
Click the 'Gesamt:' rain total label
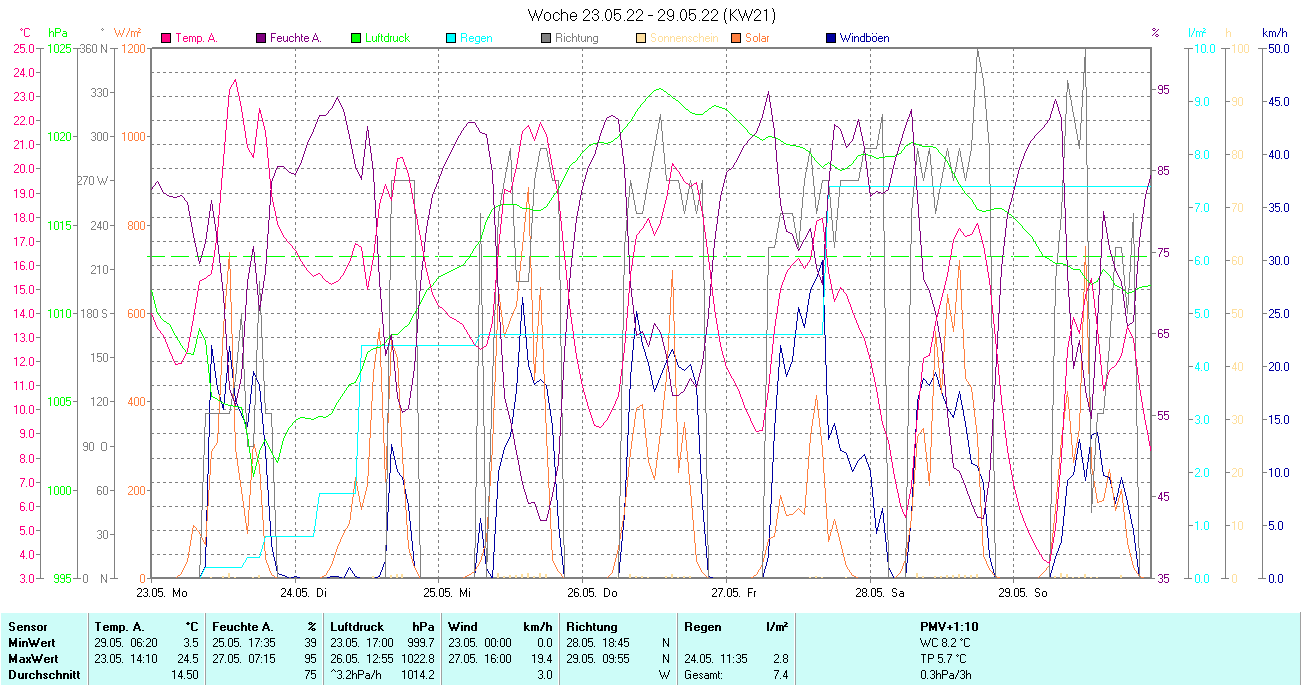tap(705, 676)
